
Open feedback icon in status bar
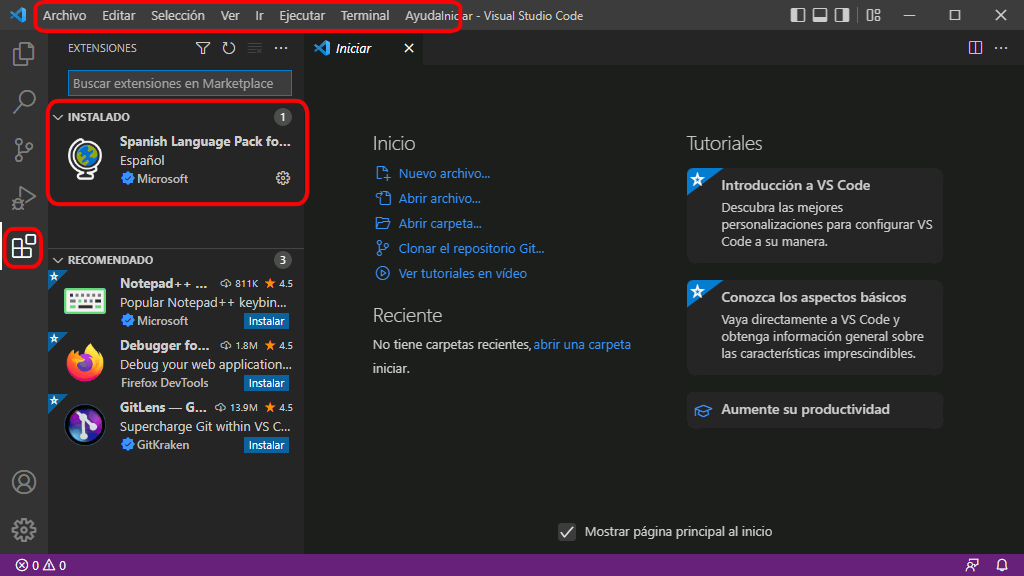coord(972,566)
